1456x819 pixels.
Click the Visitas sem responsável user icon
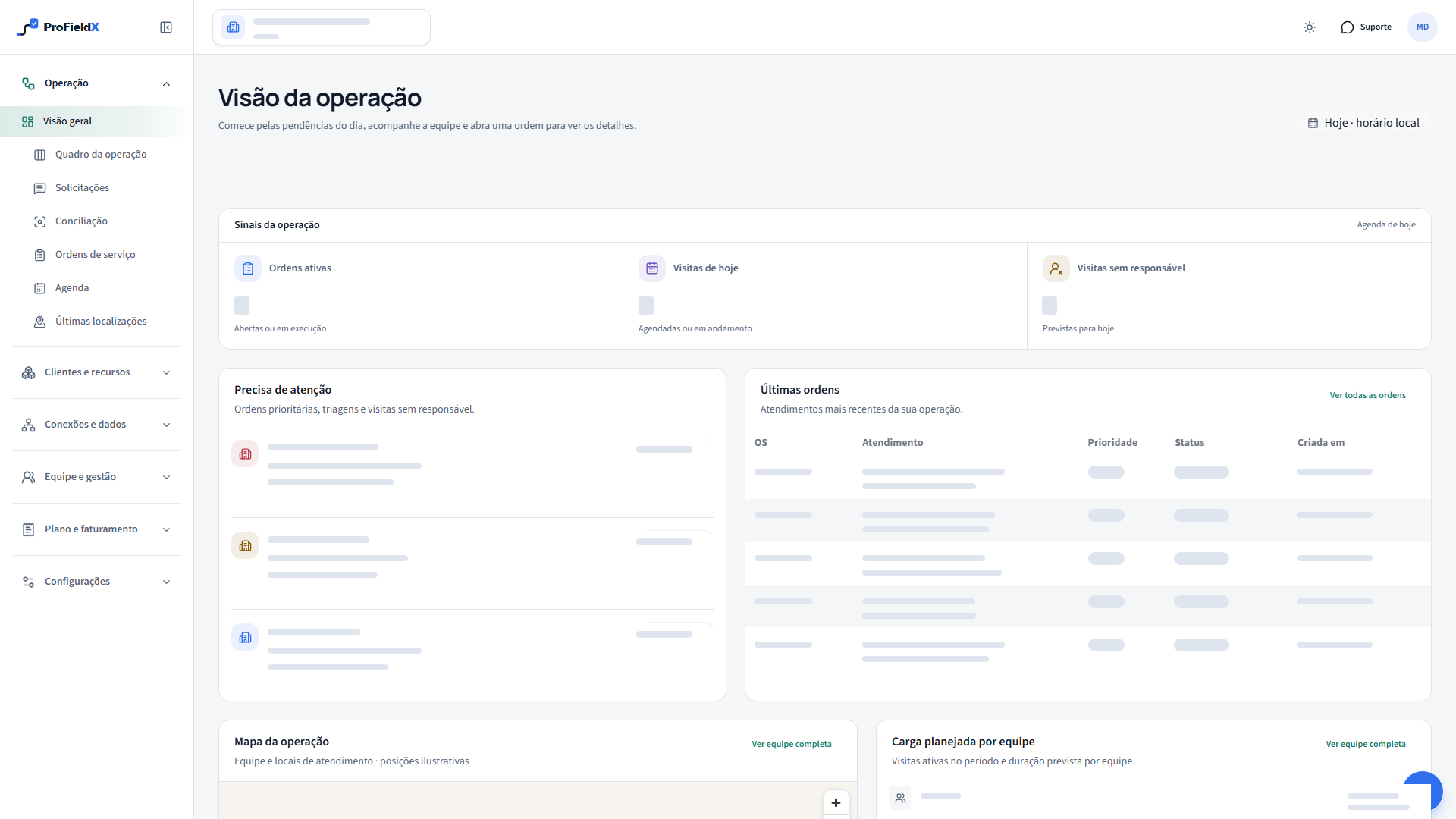[1056, 268]
